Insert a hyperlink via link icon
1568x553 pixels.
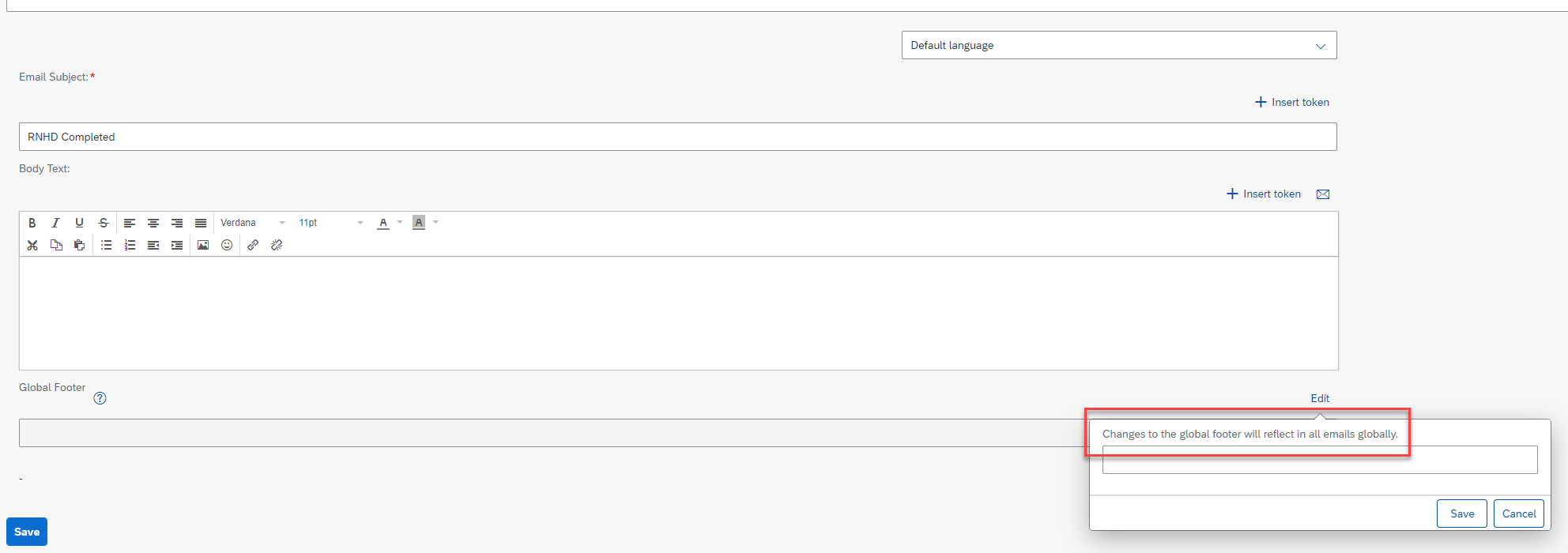click(253, 245)
